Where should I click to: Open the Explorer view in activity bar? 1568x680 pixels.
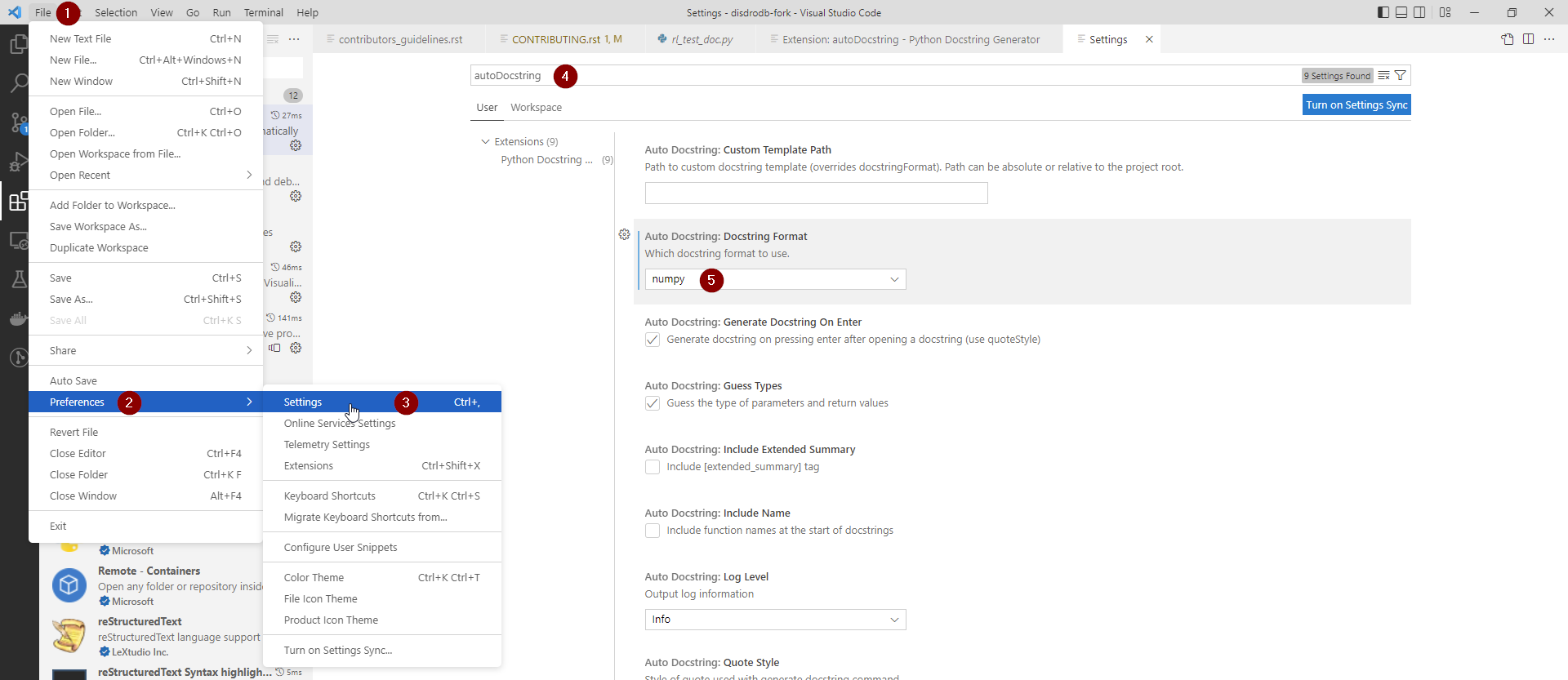(x=18, y=44)
